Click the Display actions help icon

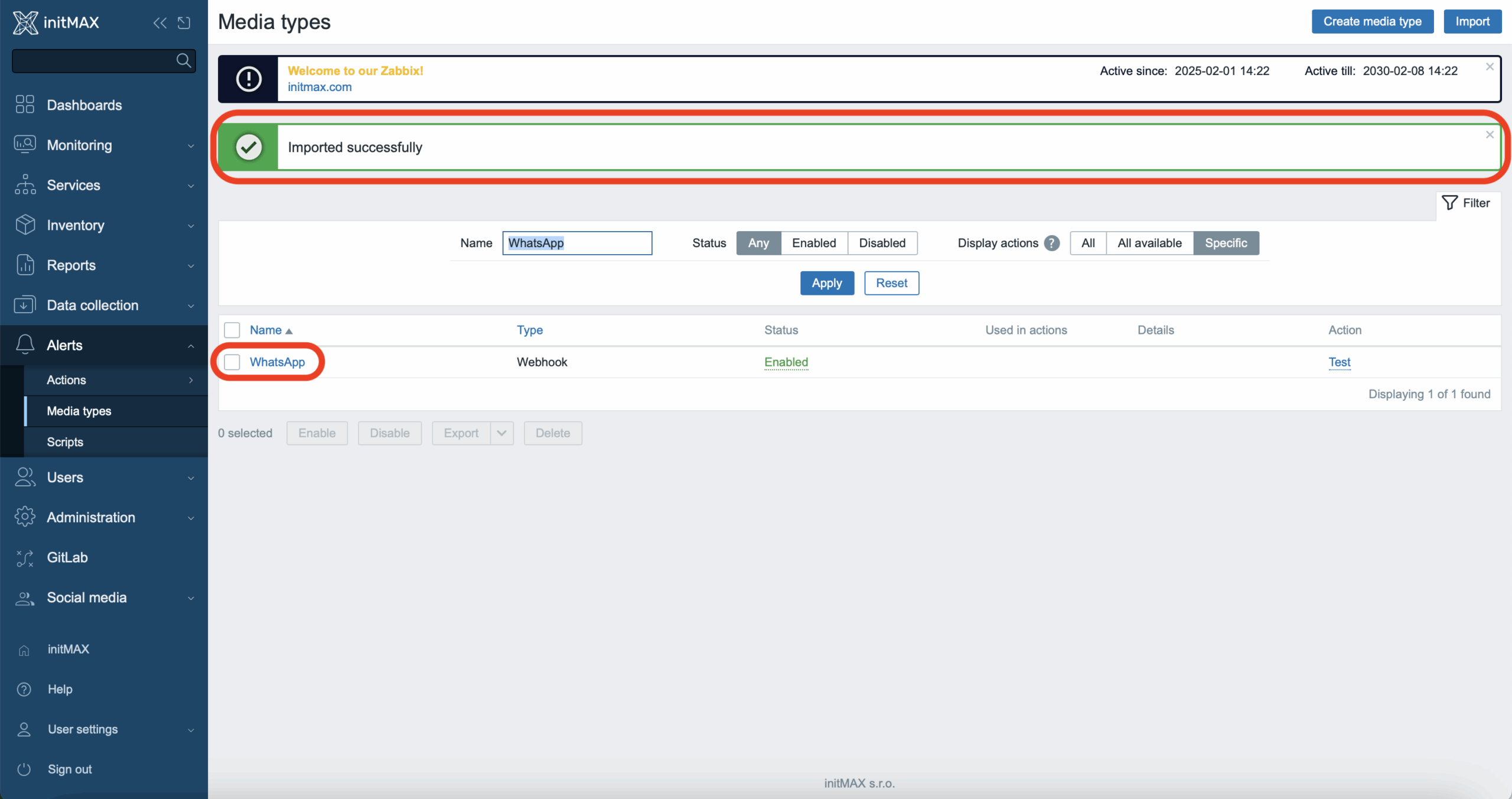click(1051, 243)
